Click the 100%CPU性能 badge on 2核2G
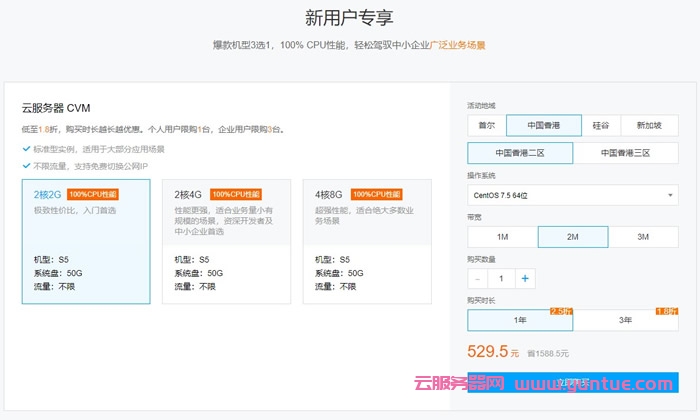 click(93, 194)
